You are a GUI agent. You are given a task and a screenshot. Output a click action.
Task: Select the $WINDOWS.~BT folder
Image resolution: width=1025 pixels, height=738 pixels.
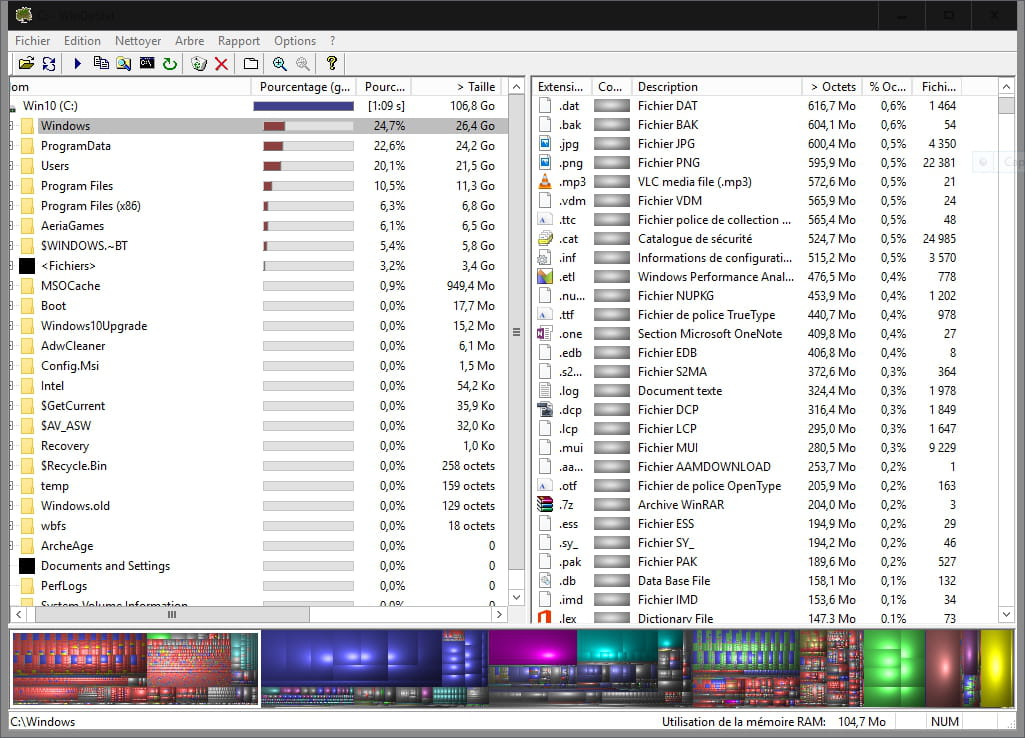point(258,246)
